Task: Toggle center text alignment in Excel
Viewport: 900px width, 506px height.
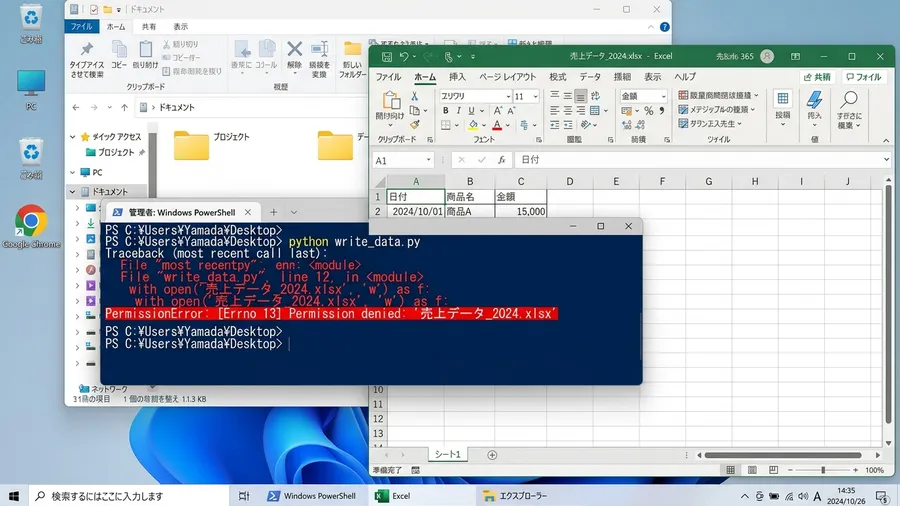Action: pos(568,110)
